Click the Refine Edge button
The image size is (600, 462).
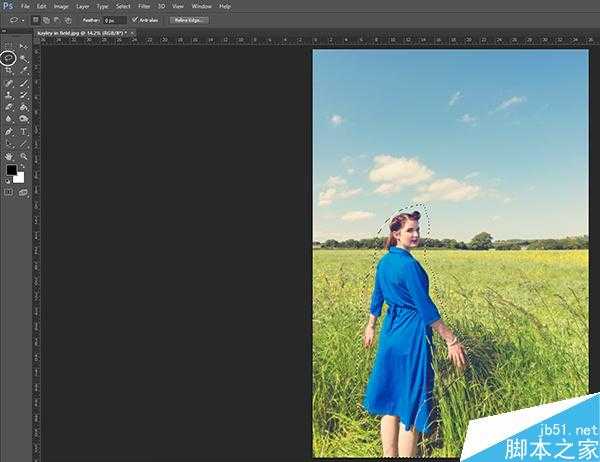pyautogui.click(x=188, y=19)
